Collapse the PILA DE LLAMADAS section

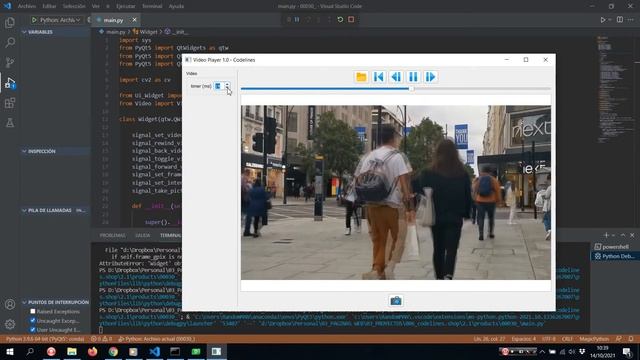click(x=55, y=210)
